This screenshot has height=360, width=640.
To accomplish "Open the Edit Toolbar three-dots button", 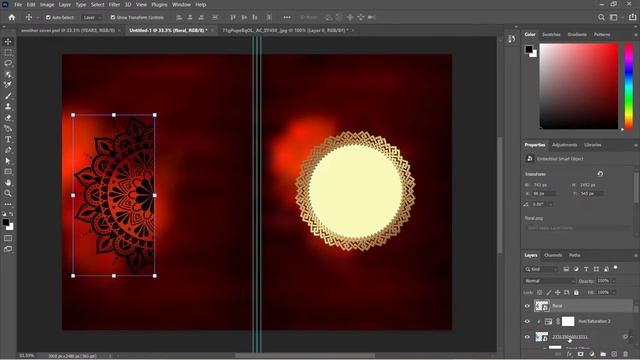I will click(8, 204).
